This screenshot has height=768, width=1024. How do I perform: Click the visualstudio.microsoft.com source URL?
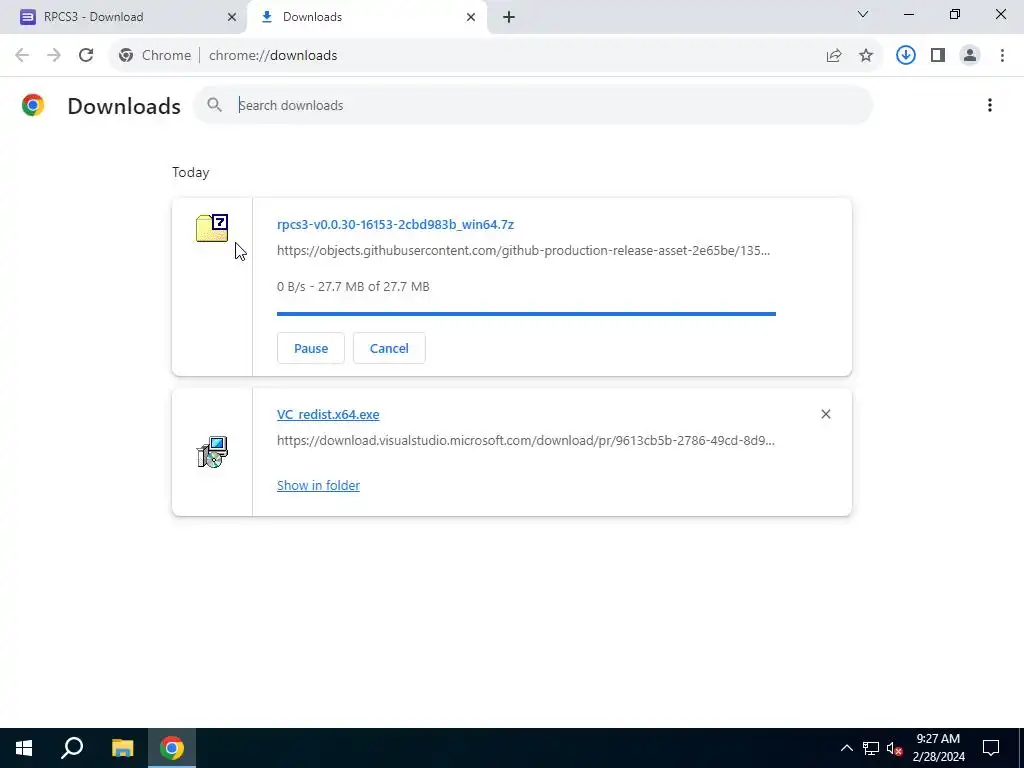526,441
